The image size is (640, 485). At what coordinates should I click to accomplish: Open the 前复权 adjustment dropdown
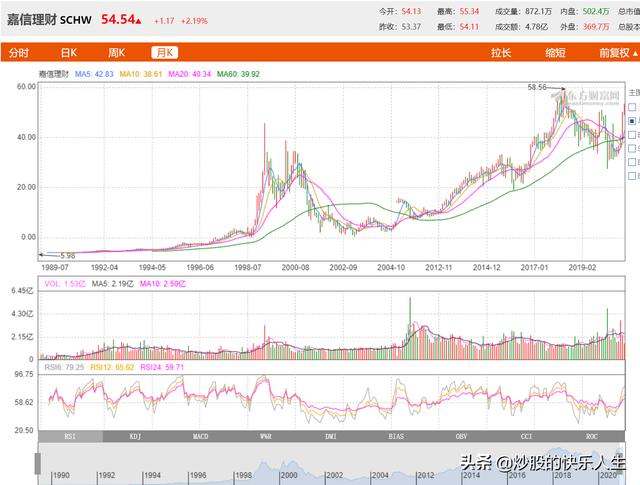click(x=618, y=53)
